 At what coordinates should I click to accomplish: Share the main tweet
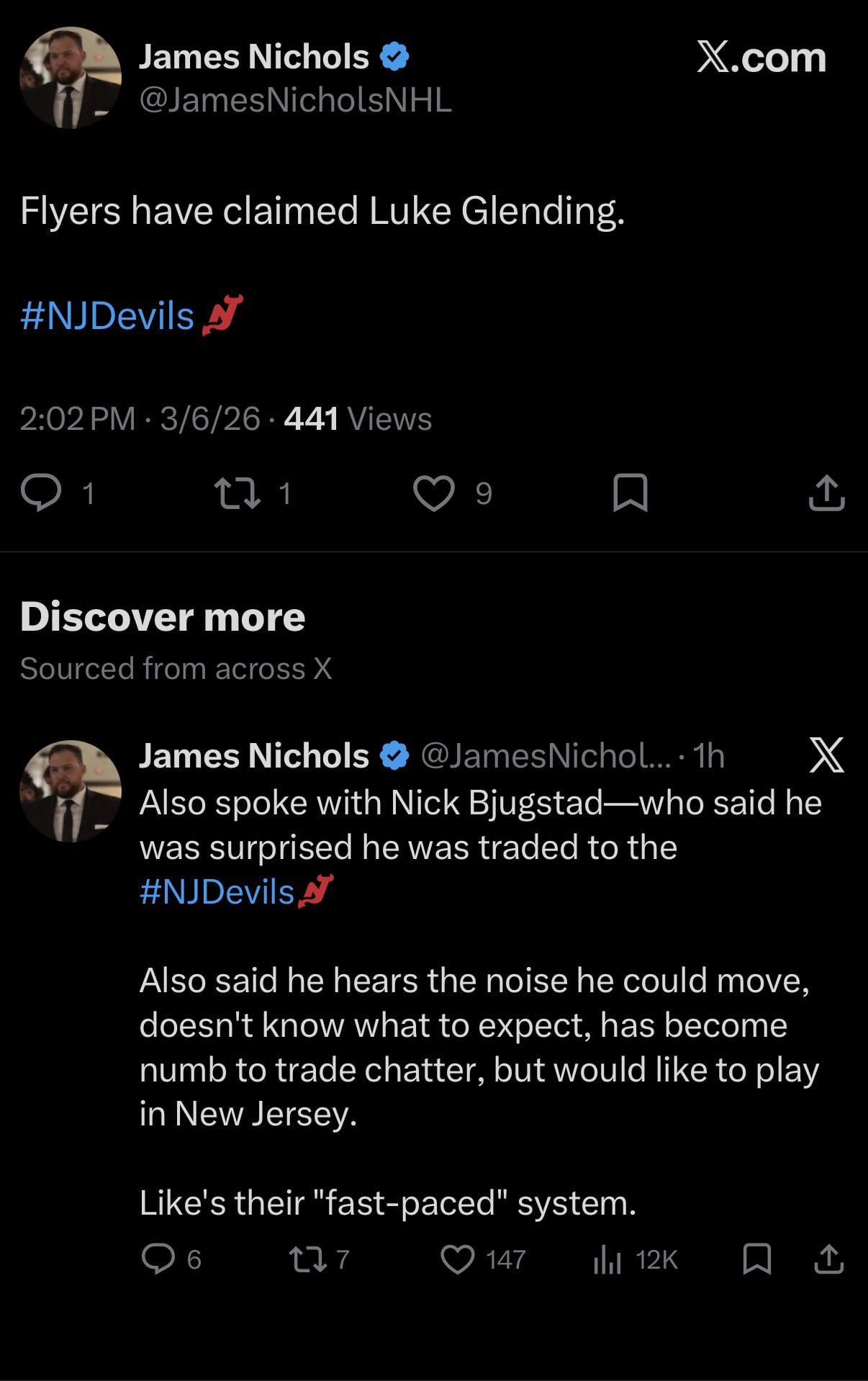pos(826,493)
